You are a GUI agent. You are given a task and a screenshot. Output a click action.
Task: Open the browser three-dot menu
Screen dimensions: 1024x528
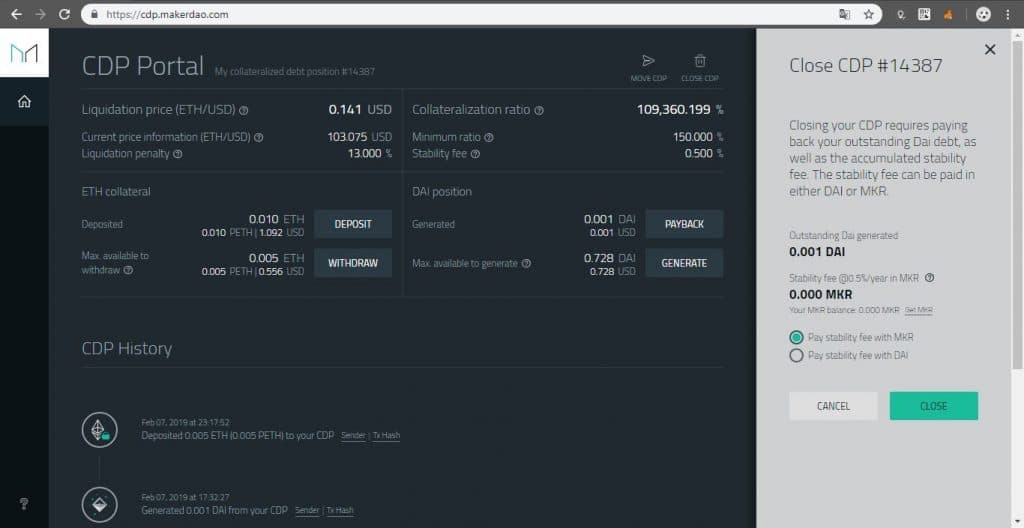pos(1008,14)
